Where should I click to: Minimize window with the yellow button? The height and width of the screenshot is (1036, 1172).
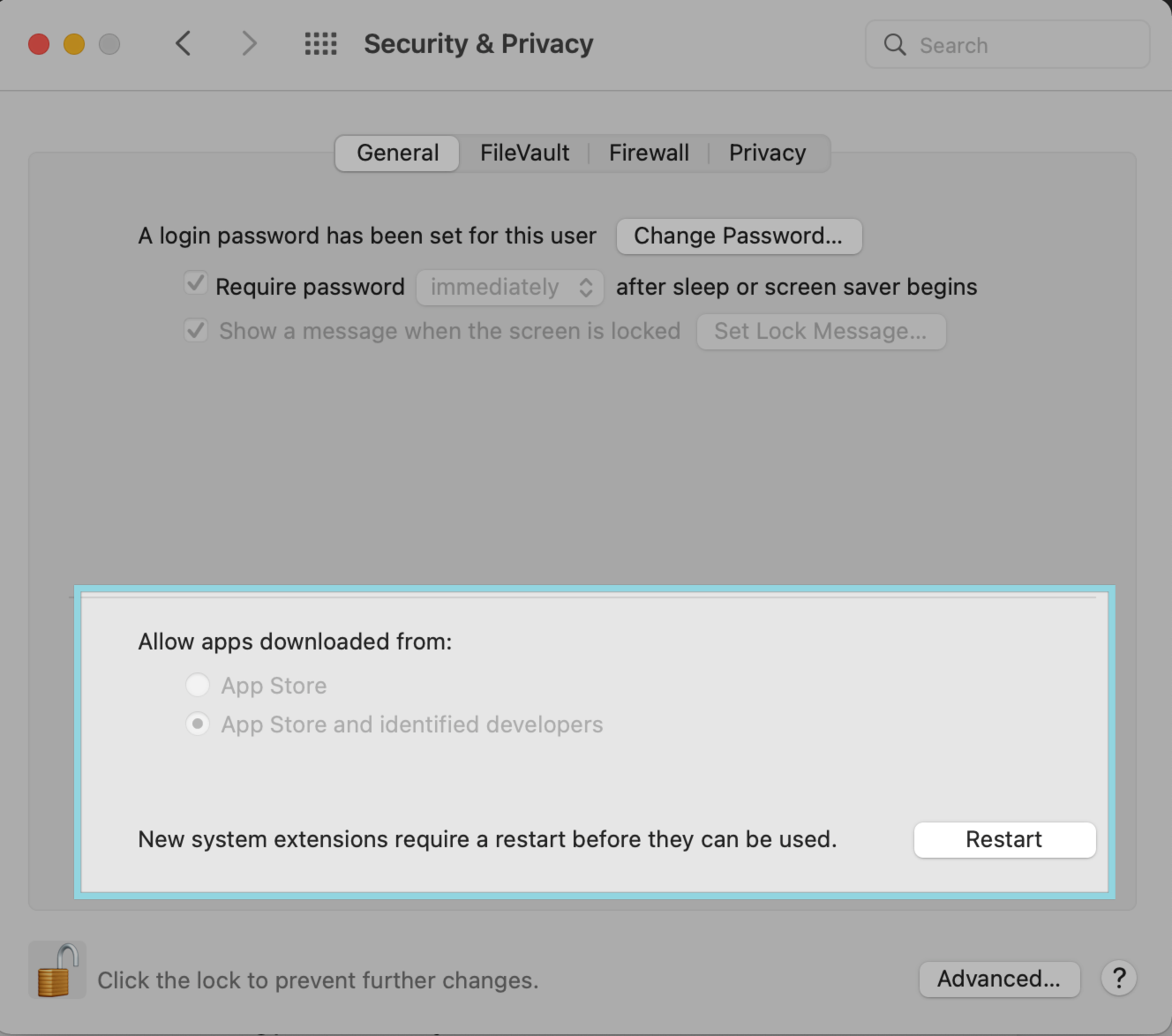pos(74,44)
